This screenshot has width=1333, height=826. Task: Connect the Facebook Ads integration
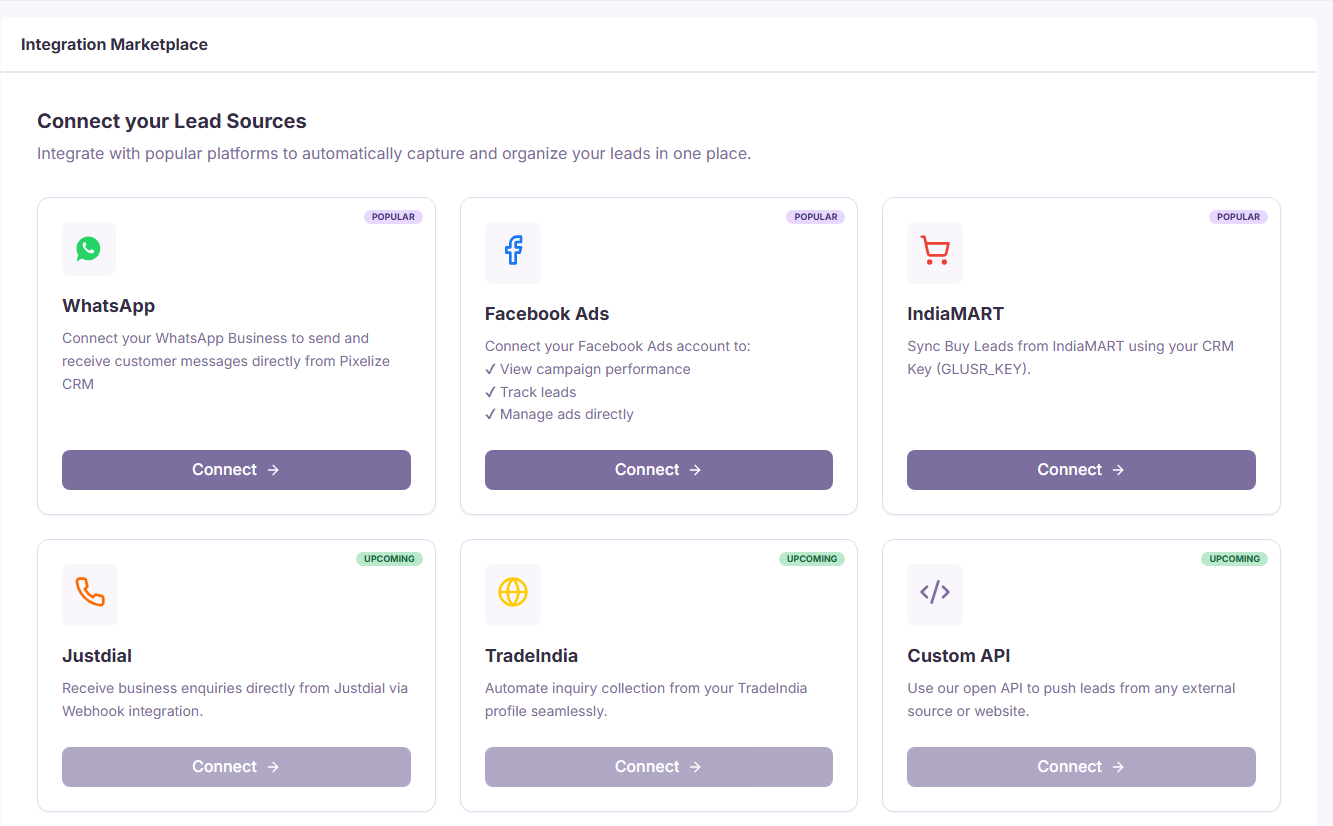(659, 470)
